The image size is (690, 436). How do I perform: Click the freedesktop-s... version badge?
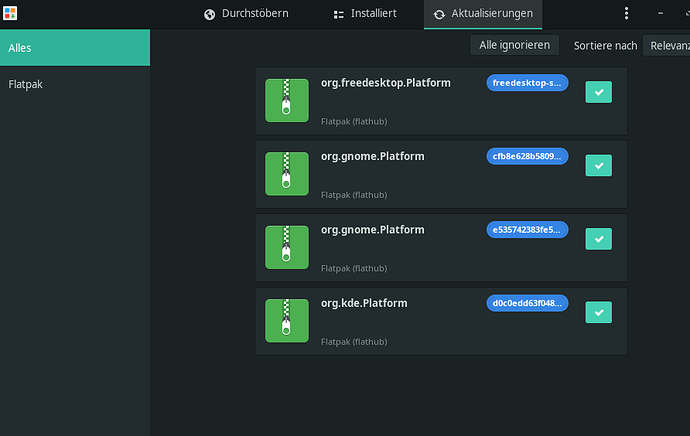527,83
